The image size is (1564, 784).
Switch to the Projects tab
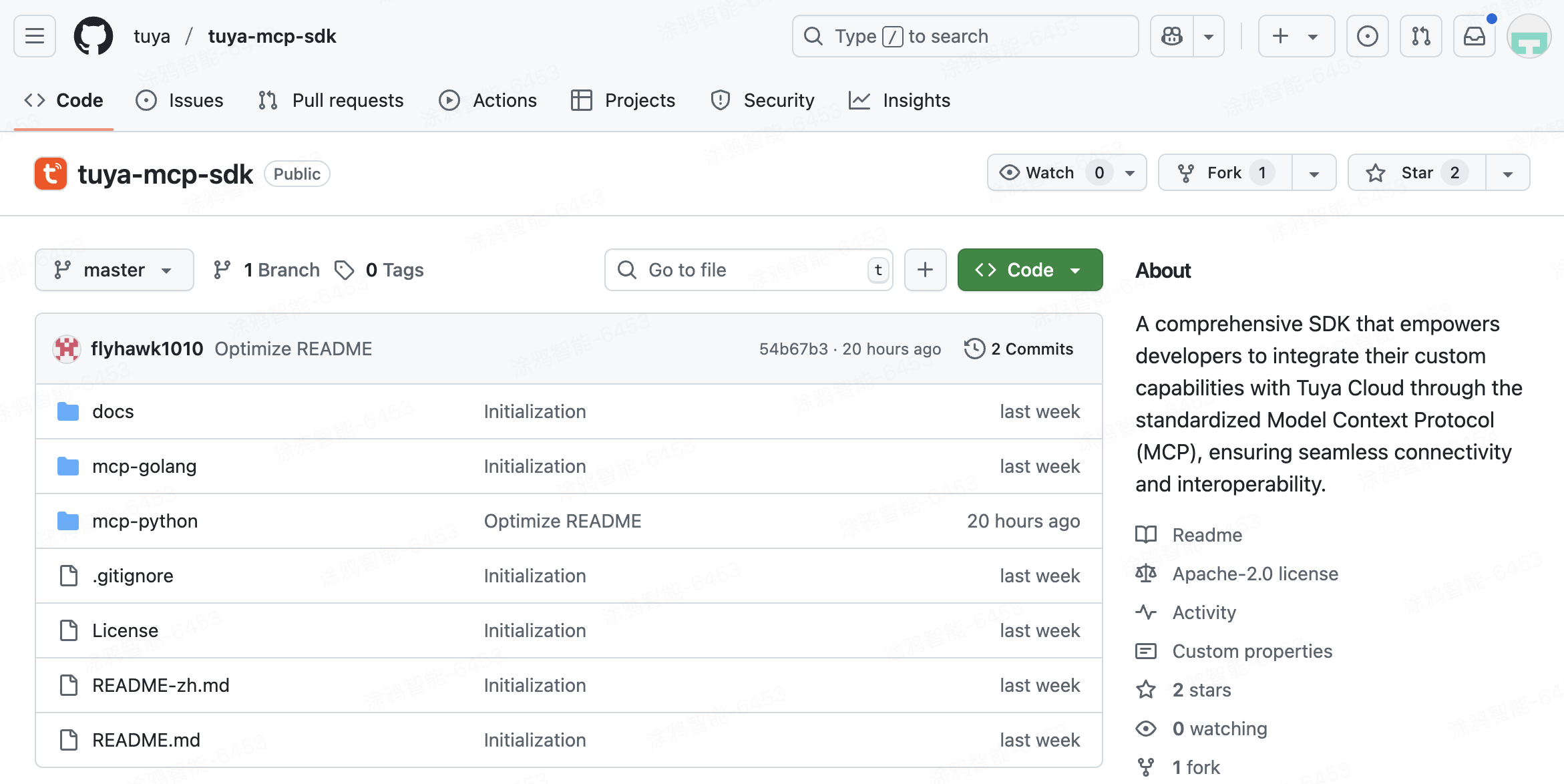pyautogui.click(x=623, y=100)
